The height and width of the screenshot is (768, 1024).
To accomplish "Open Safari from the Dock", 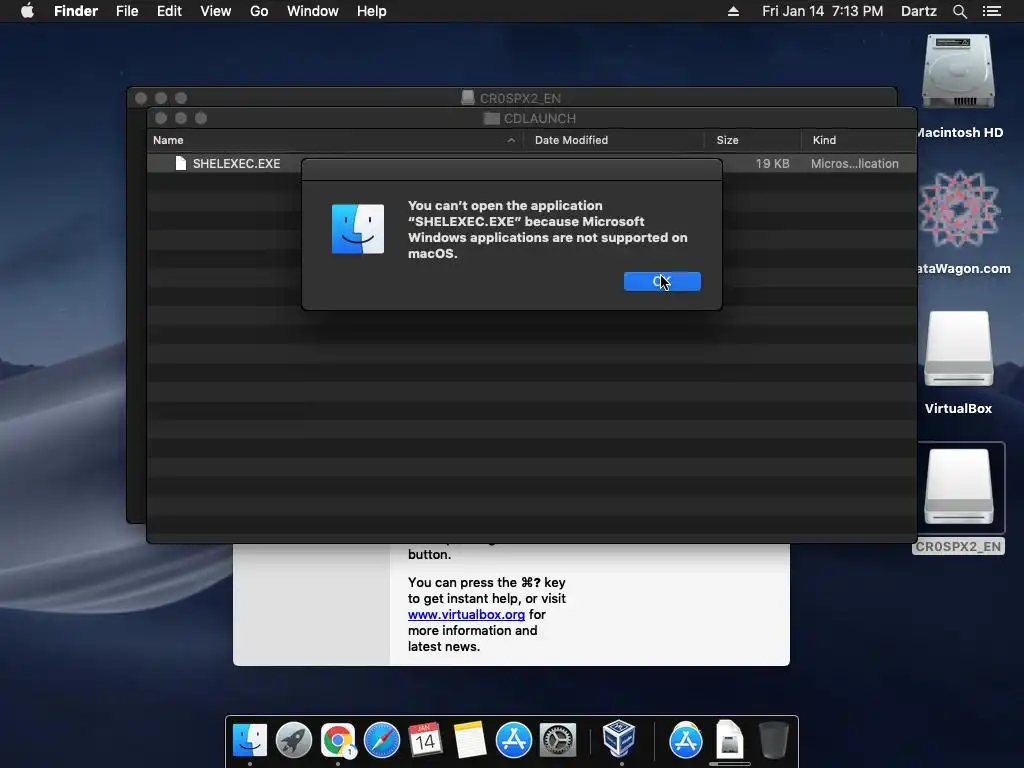I will 381,740.
